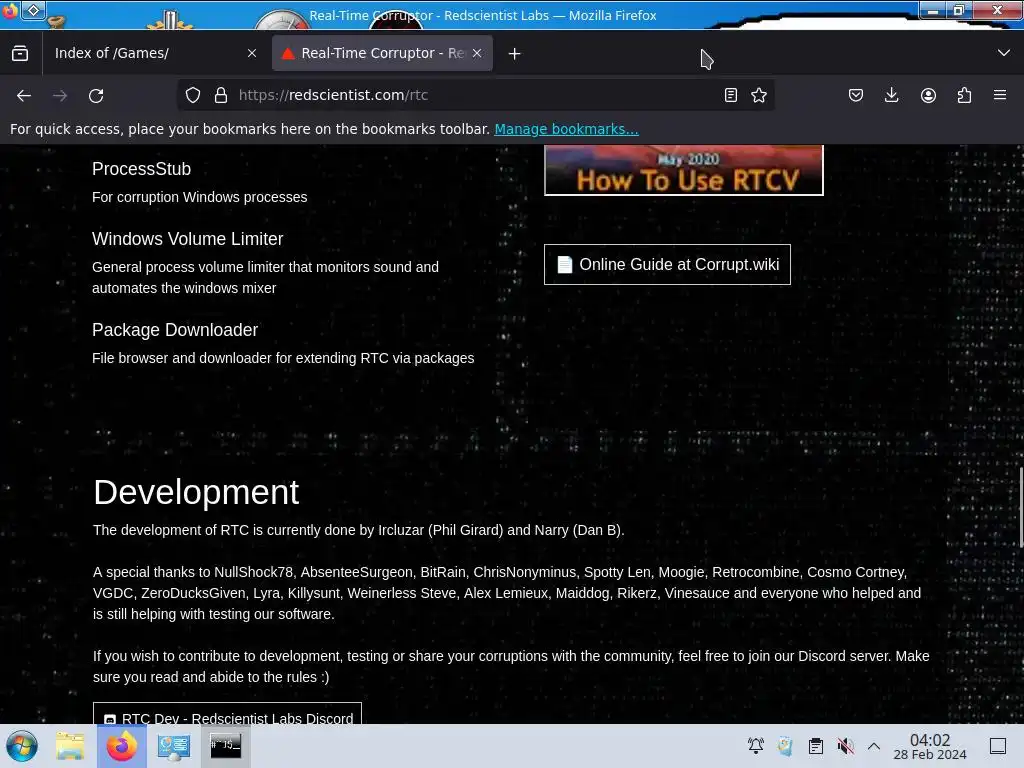
Task: Go back to previous page
Action: coord(24,95)
